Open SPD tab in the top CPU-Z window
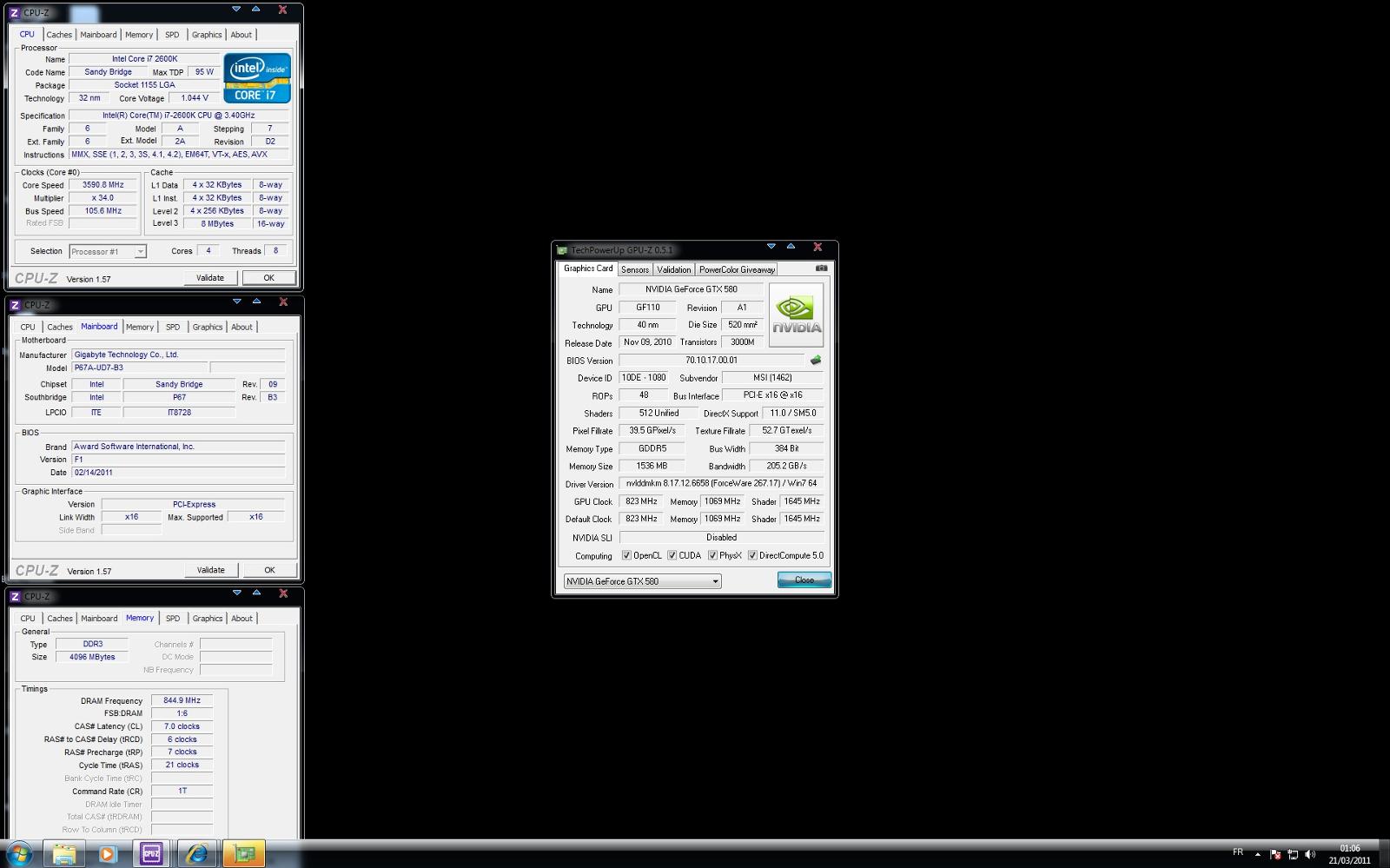 point(172,35)
